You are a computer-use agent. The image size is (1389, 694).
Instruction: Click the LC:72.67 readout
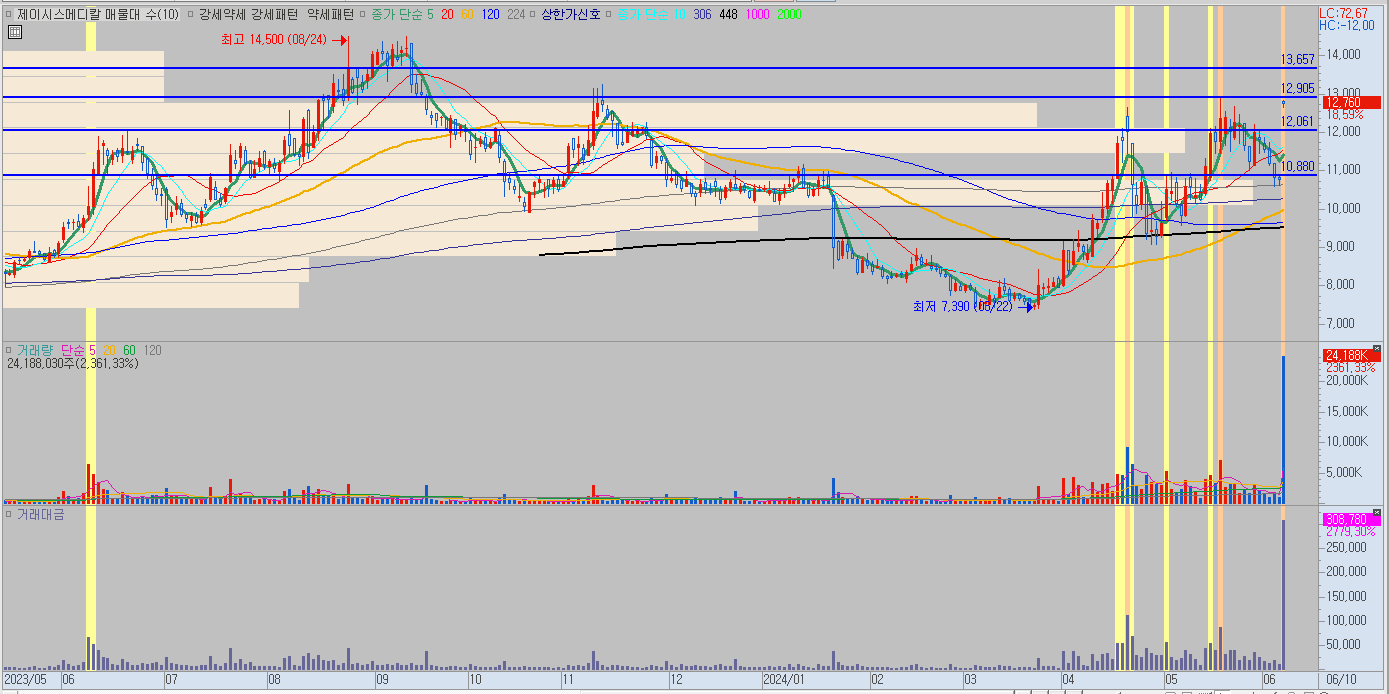click(1344, 12)
